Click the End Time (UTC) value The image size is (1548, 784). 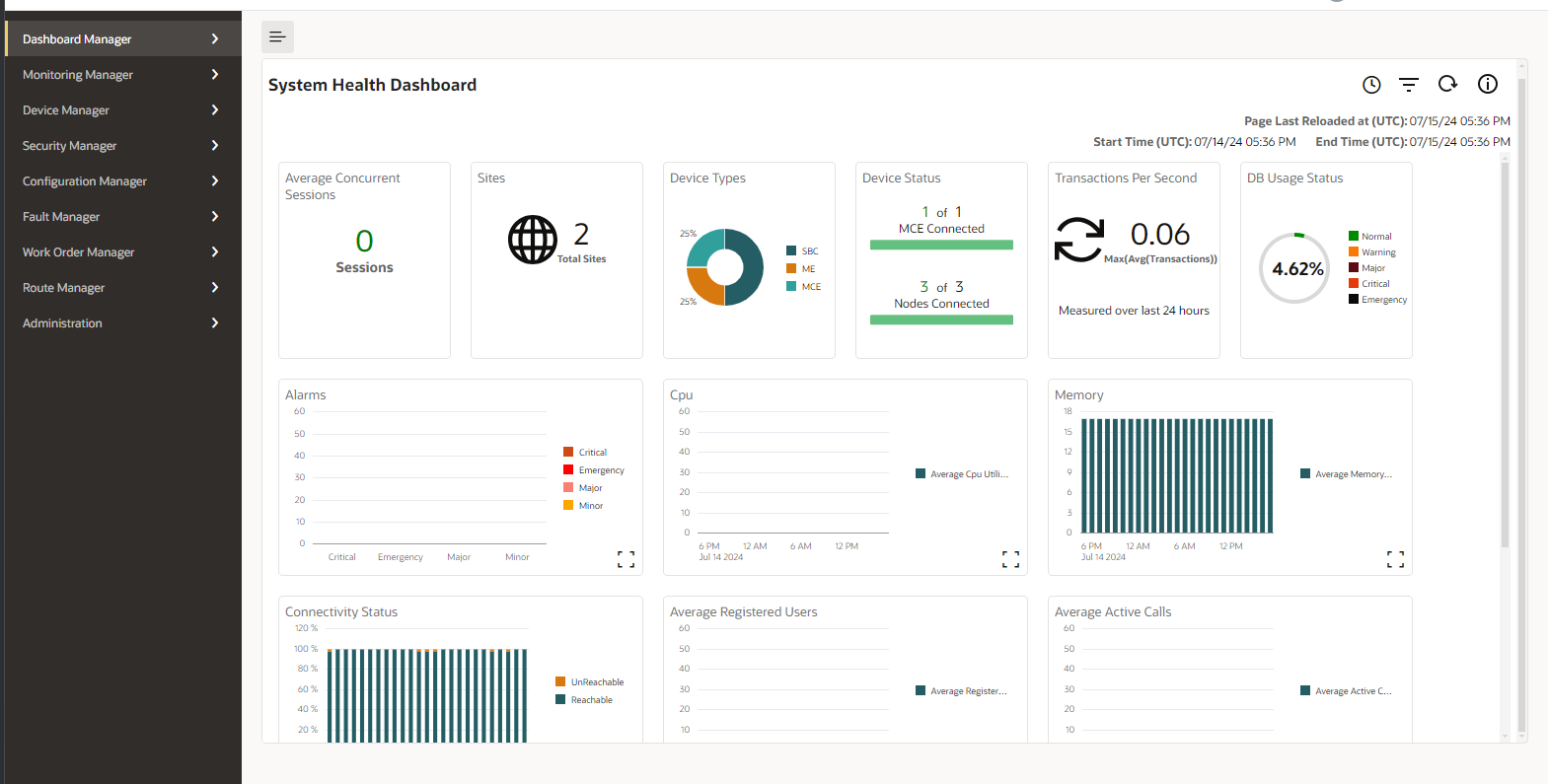pyautogui.click(x=1459, y=141)
